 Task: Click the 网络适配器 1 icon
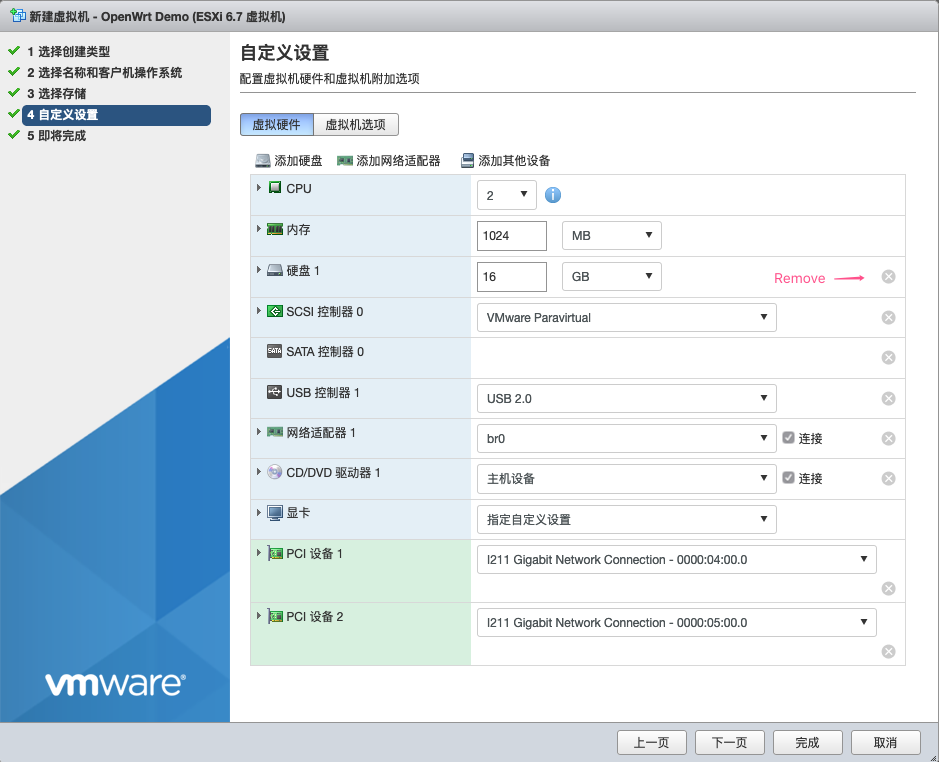pos(275,432)
